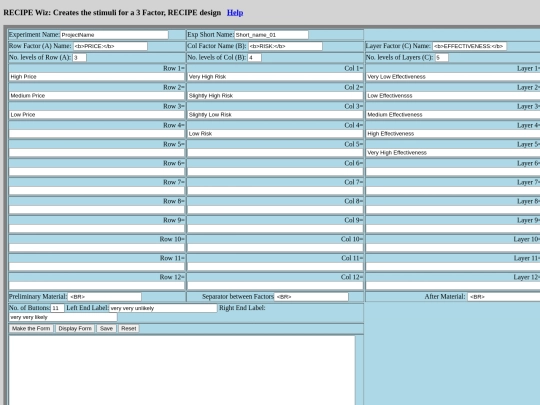Edit Row 3 field containing Low Price

pos(97,115)
